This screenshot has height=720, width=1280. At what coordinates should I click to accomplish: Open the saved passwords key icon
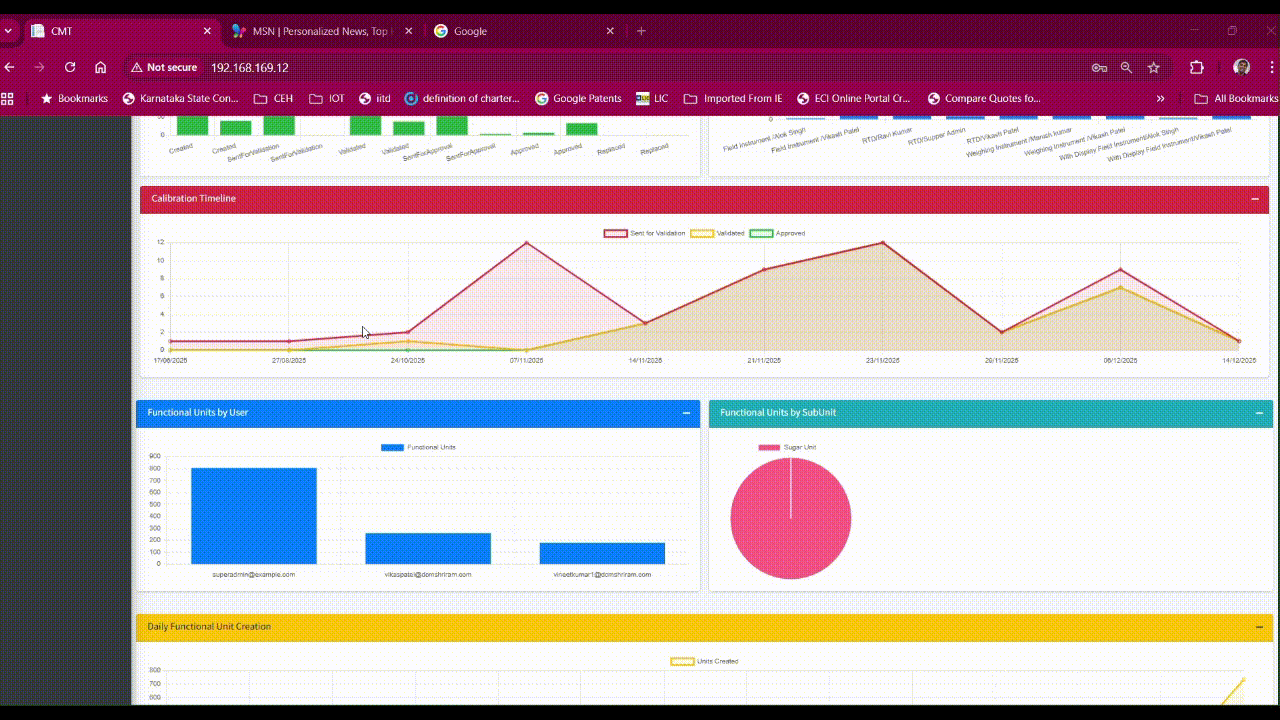(1099, 67)
